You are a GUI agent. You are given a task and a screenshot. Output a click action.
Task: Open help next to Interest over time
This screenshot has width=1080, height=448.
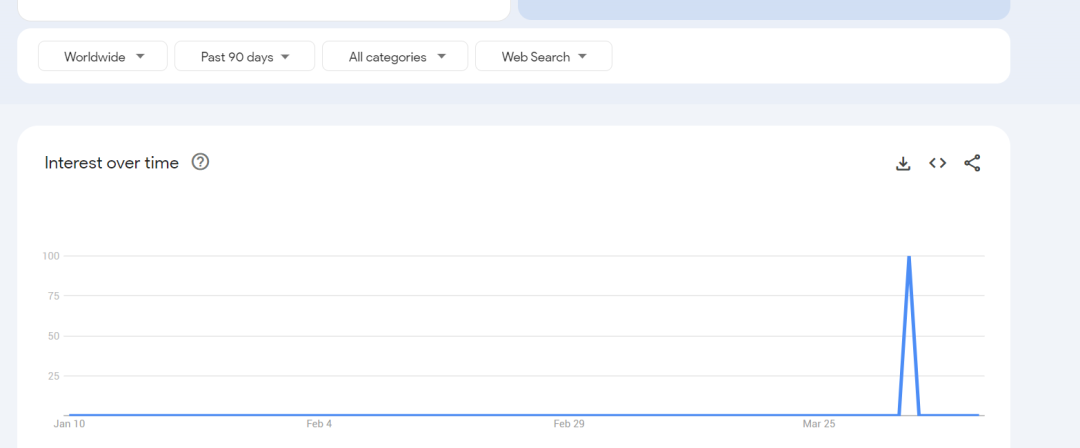(x=200, y=162)
